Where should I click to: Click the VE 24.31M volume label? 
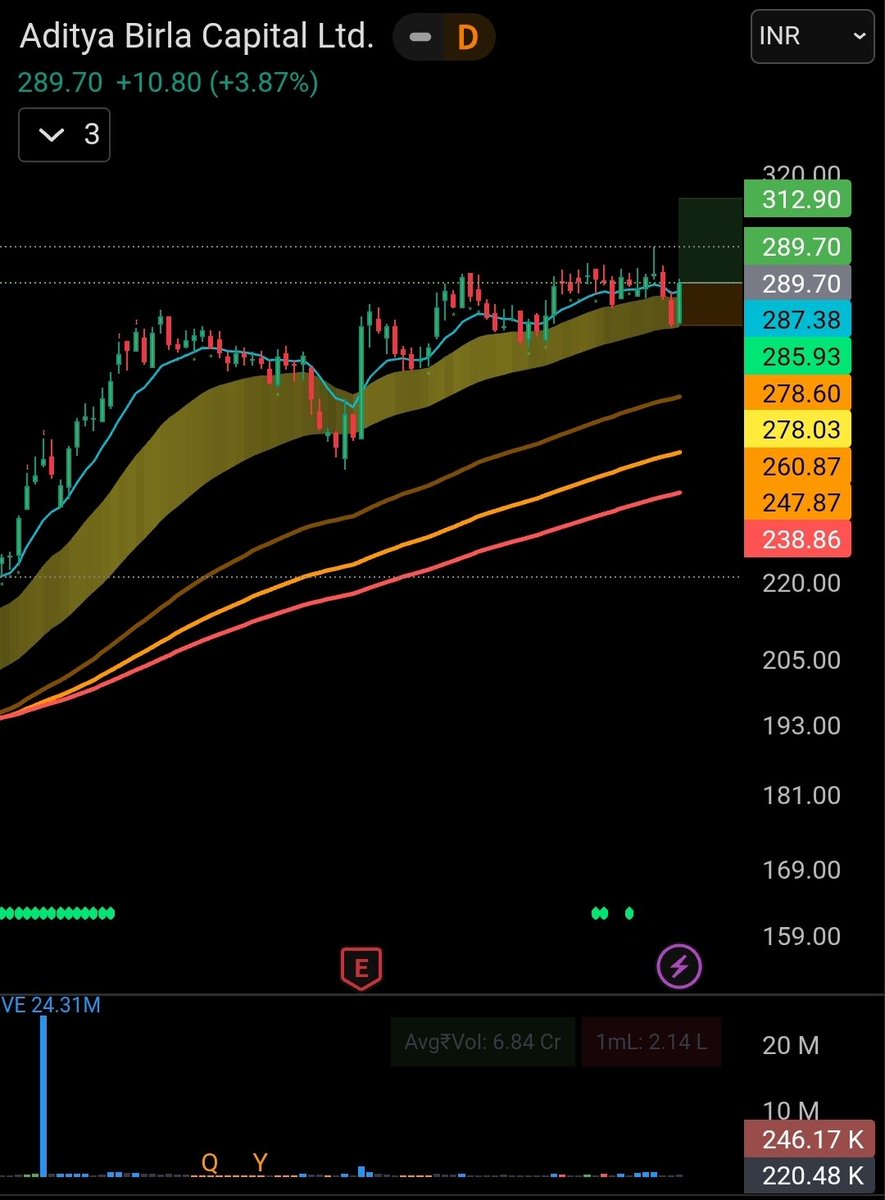click(x=51, y=1004)
